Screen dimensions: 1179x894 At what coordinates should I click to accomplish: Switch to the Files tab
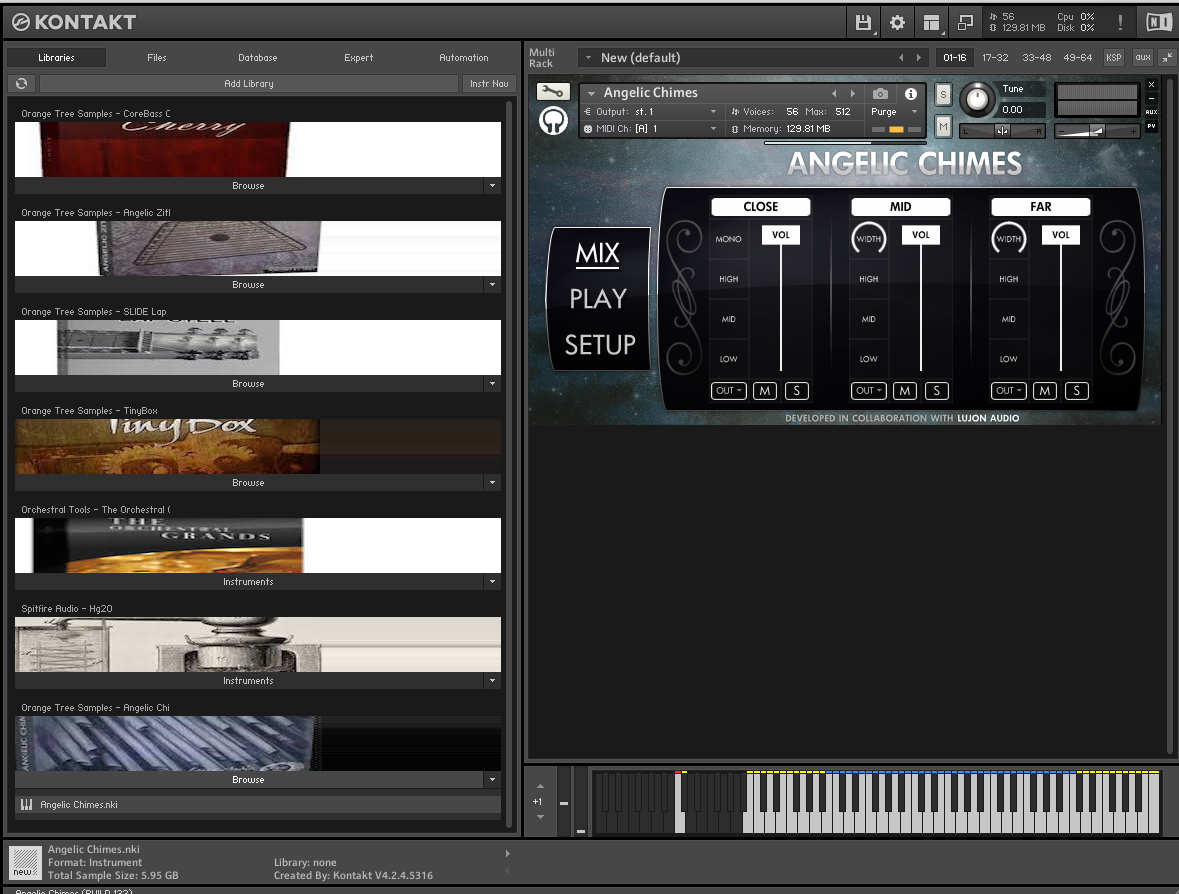(156, 58)
